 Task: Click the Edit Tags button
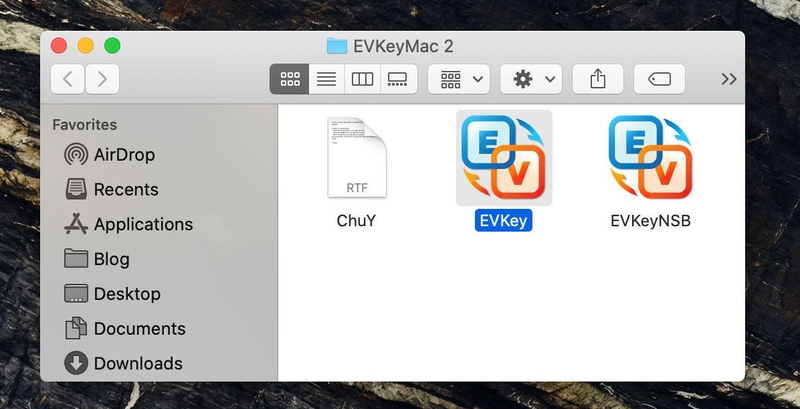pos(659,79)
